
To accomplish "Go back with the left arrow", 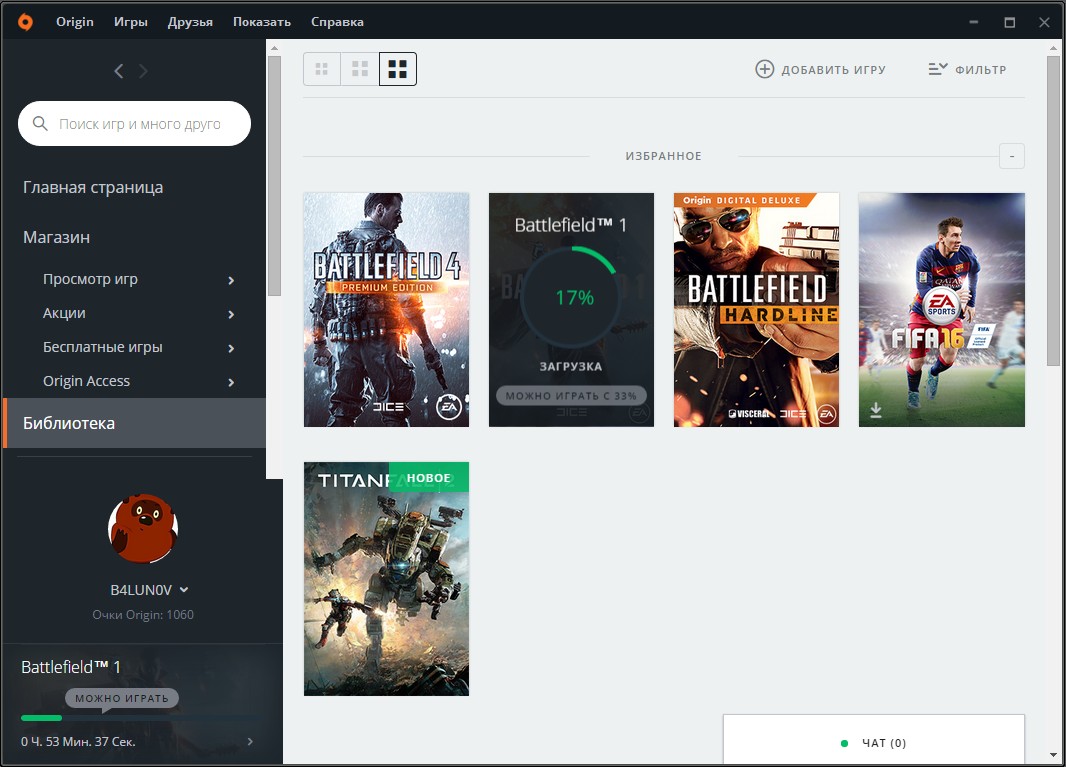I will point(119,71).
